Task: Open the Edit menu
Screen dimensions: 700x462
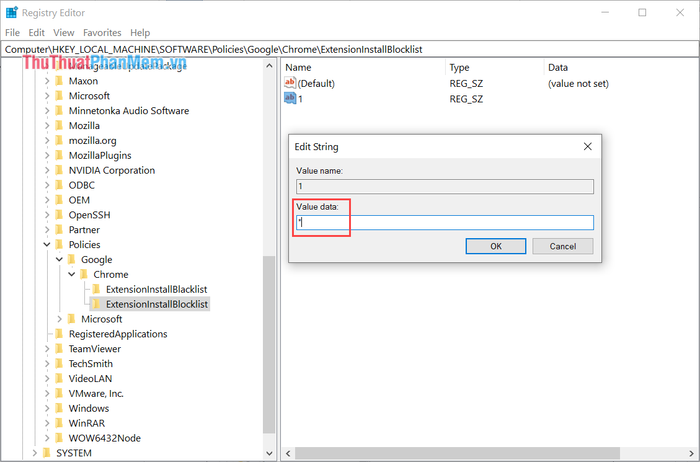Action: coord(36,33)
